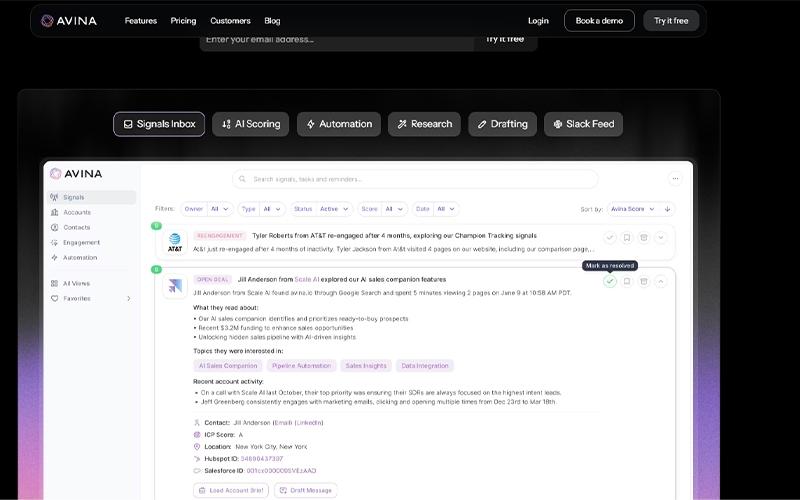Click the search signals, tasks and reminders field
Image resolution: width=800 pixels, height=500 pixels.
[x=415, y=179]
